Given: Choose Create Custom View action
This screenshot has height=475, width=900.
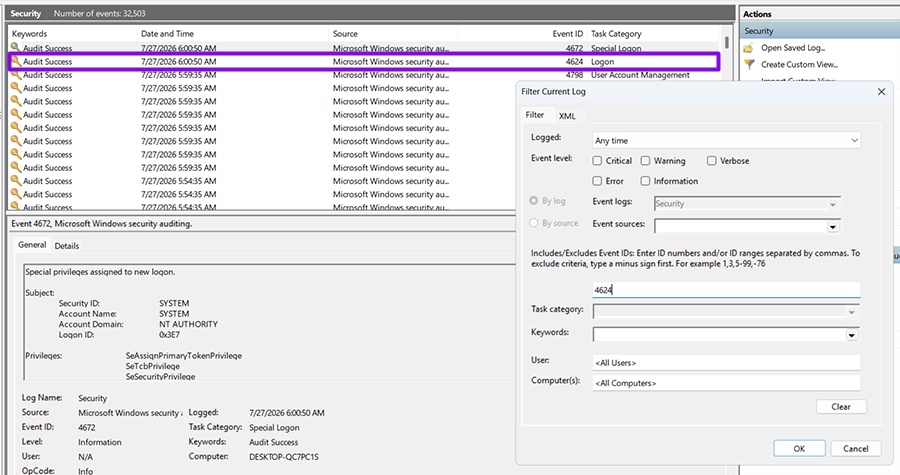Looking at the screenshot, I should coord(799,65).
